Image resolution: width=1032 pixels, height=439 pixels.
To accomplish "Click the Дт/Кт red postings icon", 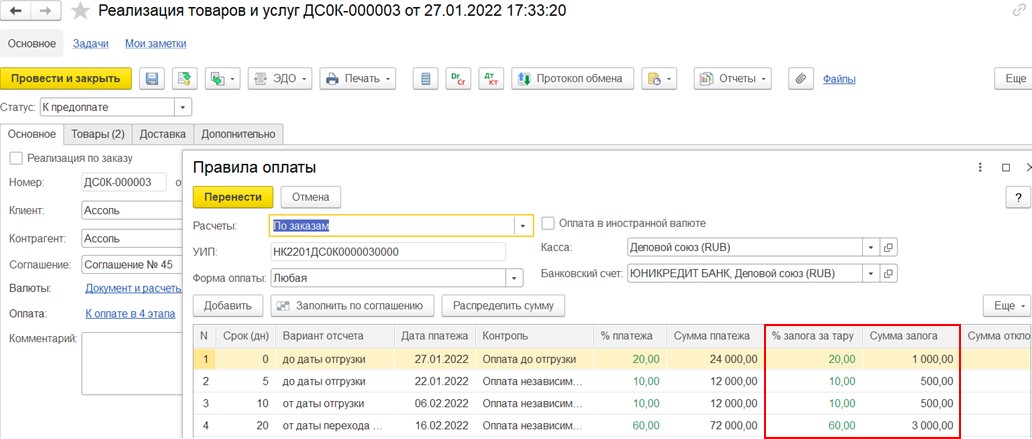I will pyautogui.click(x=490, y=78).
